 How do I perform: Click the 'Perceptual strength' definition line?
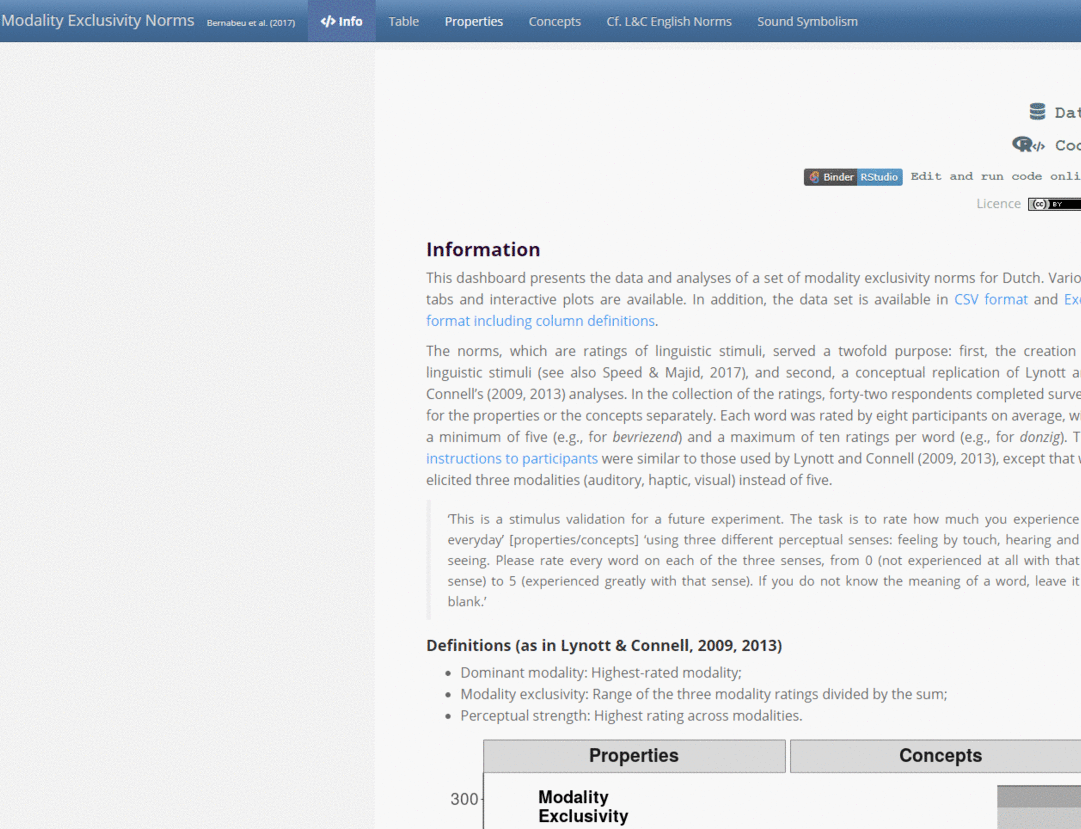631,716
